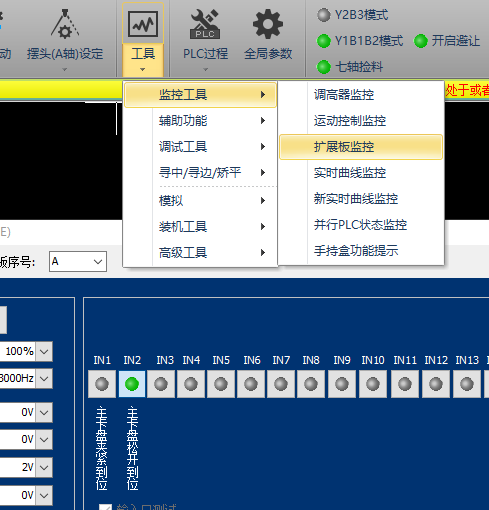The image size is (489, 510).
Task: Toggle Y1B1B2模式 indicator
Action: pyautogui.click(x=323, y=41)
